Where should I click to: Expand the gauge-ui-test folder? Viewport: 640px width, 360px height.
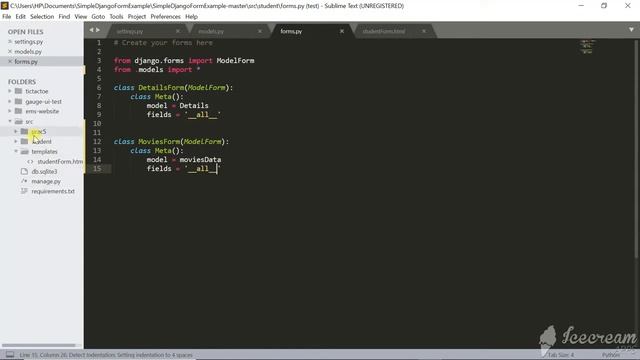pyautogui.click(x=10, y=101)
